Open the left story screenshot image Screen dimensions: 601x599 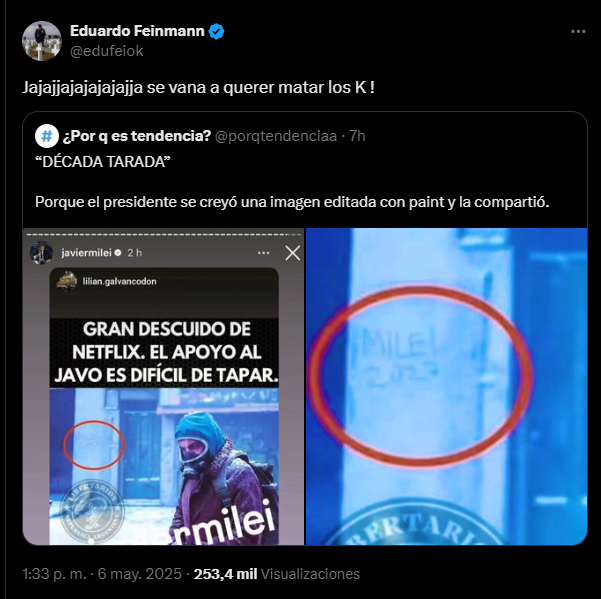(x=163, y=387)
